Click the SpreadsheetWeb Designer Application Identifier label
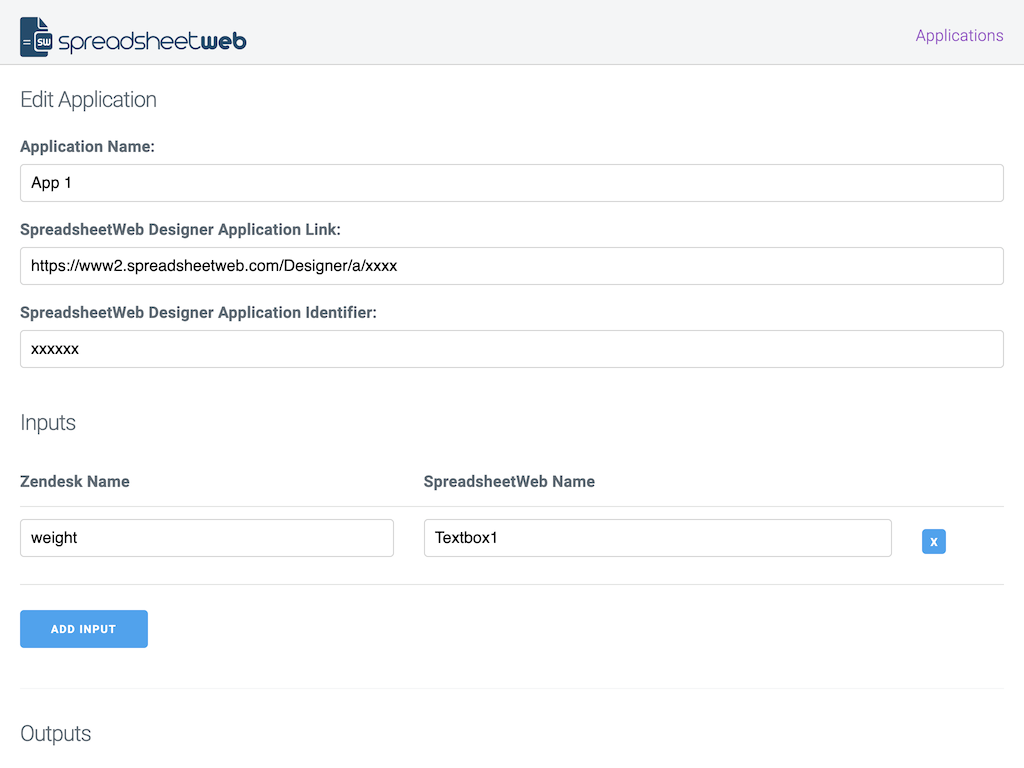The height and width of the screenshot is (768, 1024). pos(198,313)
